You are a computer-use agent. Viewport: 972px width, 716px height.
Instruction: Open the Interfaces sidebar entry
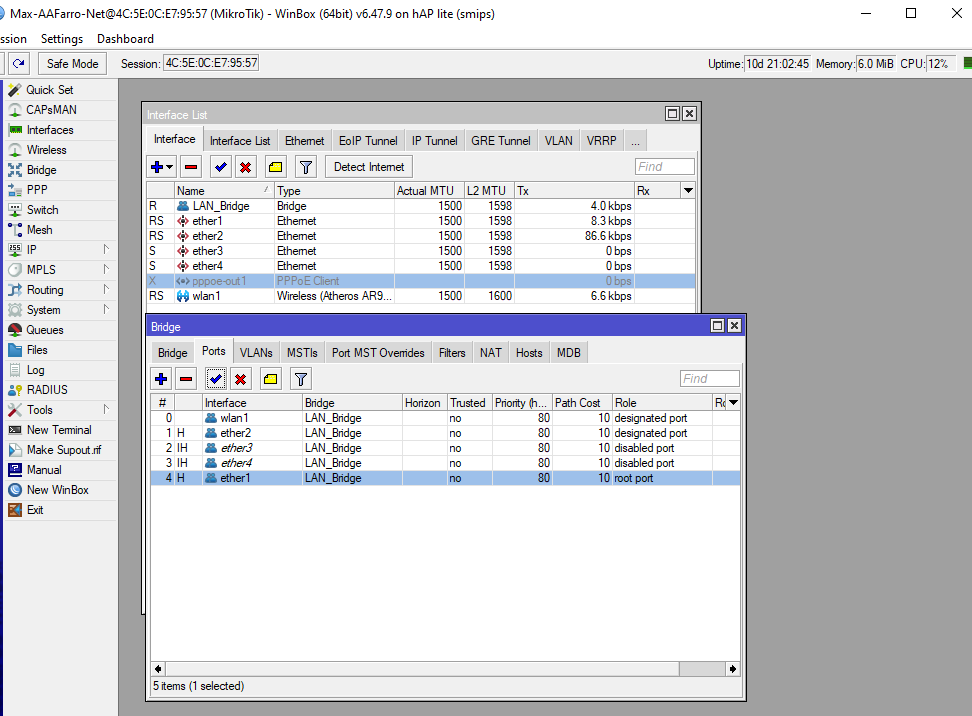50,130
